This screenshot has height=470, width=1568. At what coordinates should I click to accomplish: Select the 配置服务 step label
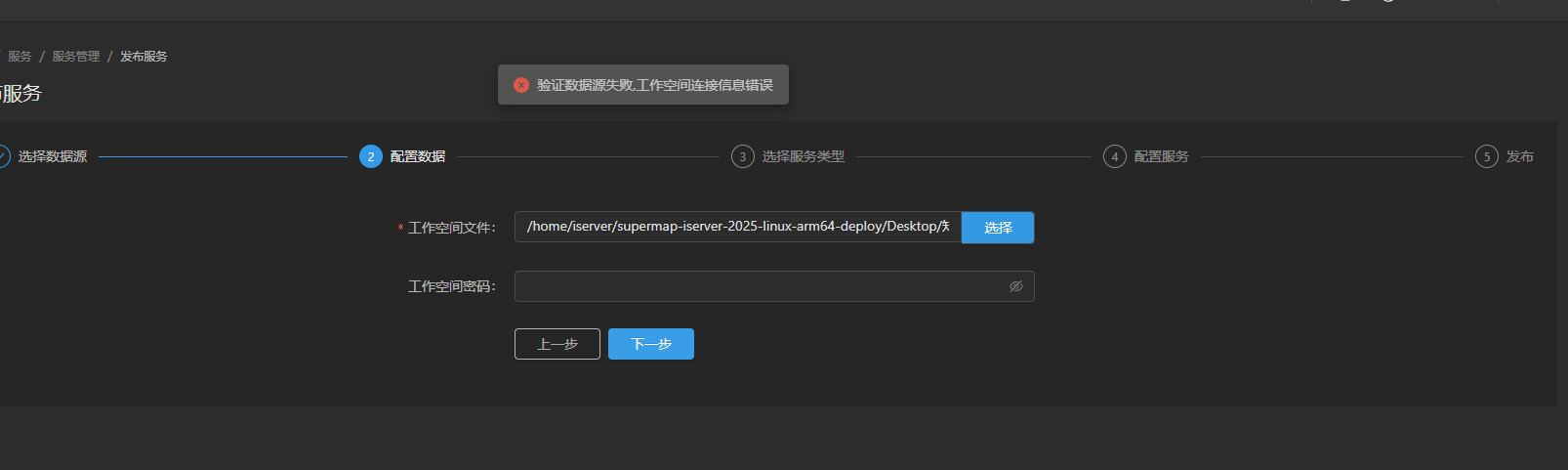pyautogui.click(x=1162, y=156)
